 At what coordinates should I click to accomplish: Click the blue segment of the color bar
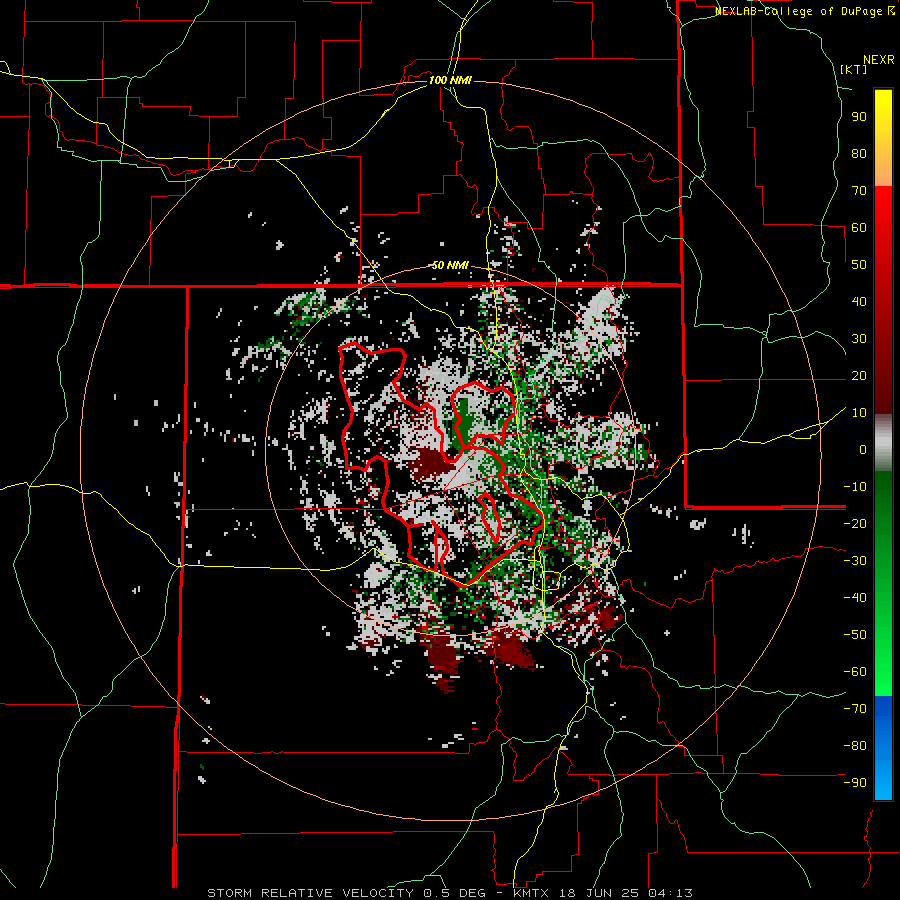coord(883,748)
